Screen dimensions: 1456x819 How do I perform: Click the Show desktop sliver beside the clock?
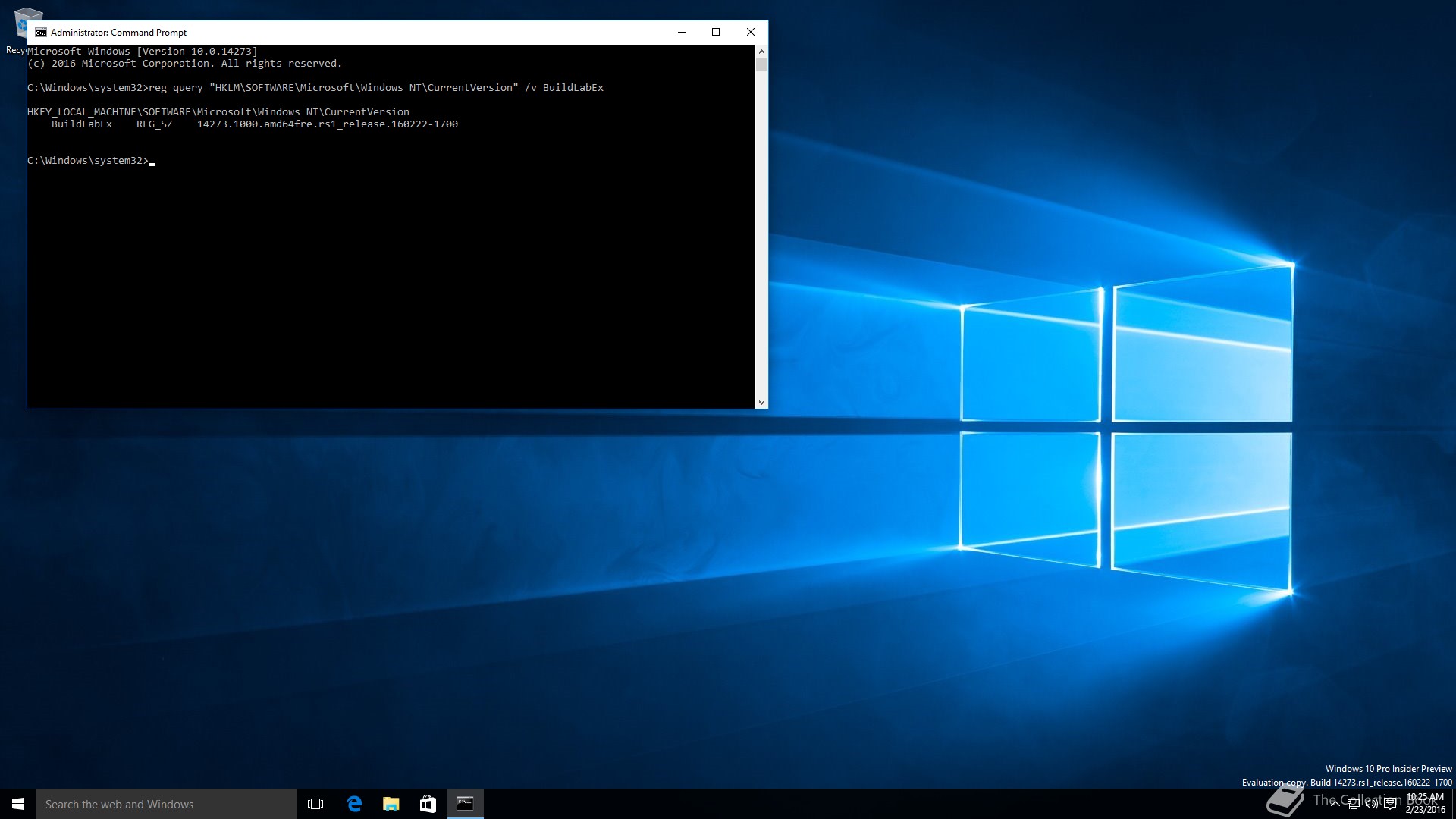(x=1453, y=804)
